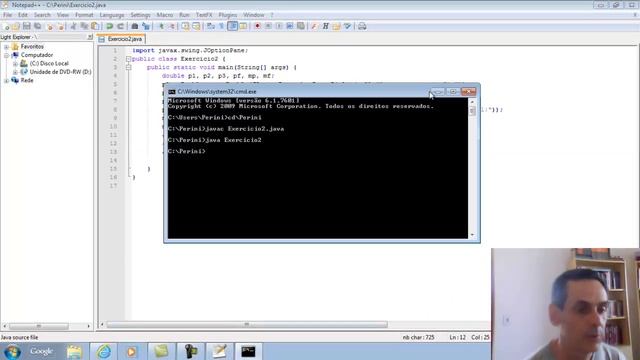
Task: Toggle the highlighted Indent Guide toolbar button
Action: coord(232,27)
